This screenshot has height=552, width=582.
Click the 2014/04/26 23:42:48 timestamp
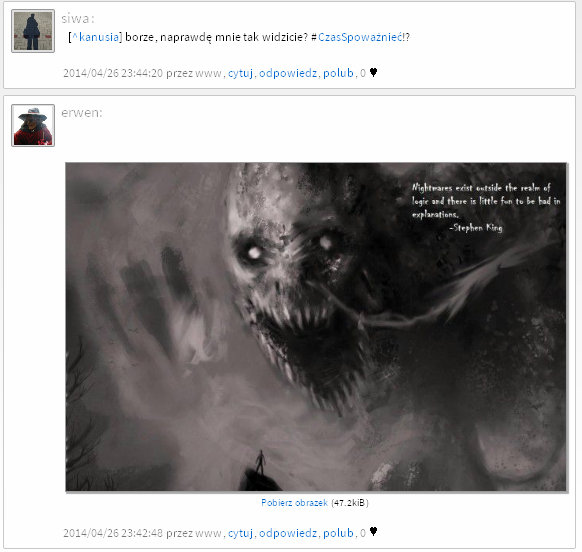tap(113, 533)
